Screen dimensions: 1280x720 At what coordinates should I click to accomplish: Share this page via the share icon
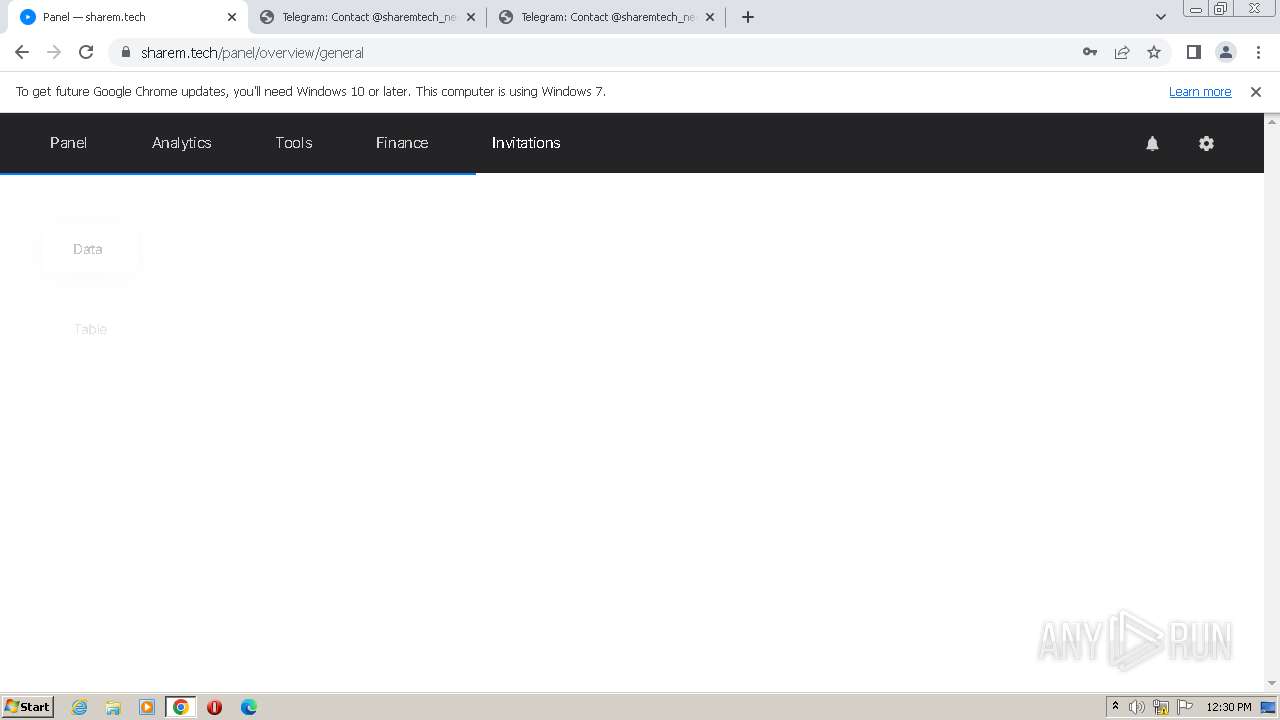click(x=1122, y=52)
